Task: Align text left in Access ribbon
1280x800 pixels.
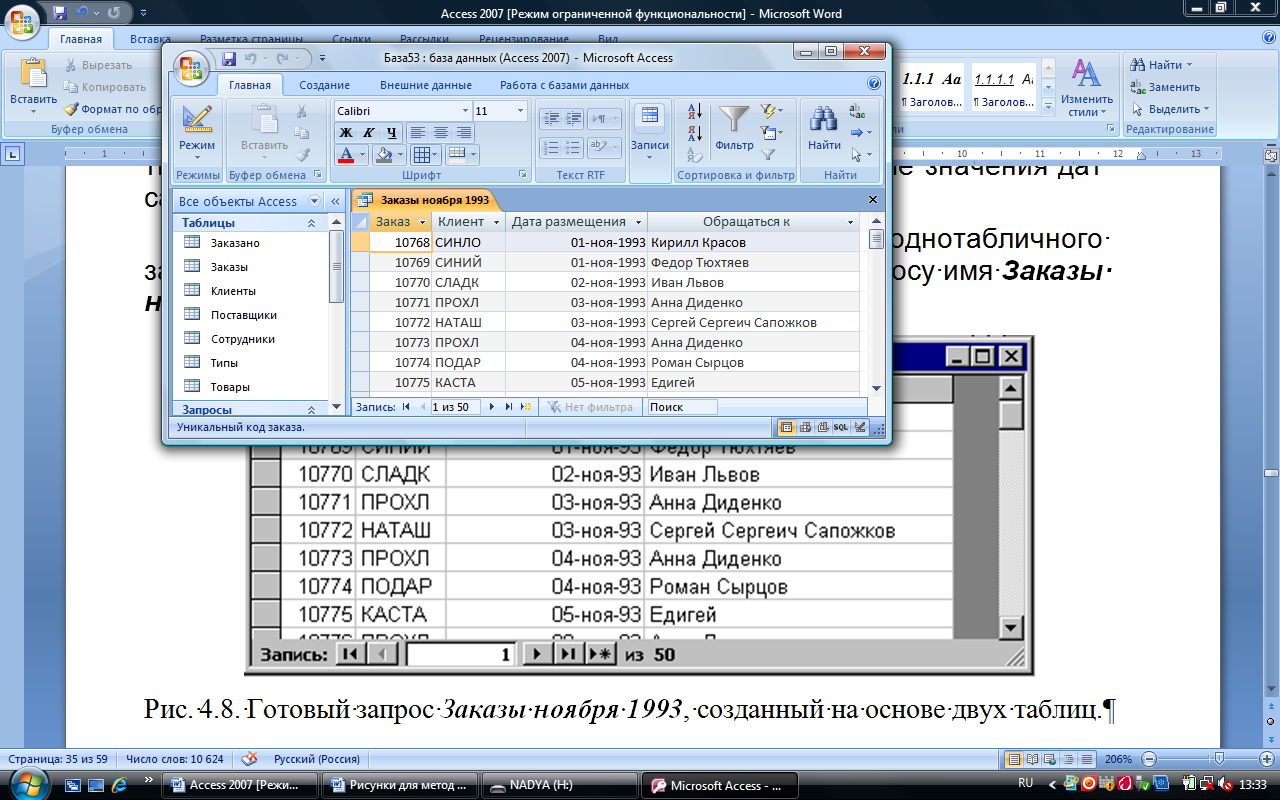Action: 418,132
